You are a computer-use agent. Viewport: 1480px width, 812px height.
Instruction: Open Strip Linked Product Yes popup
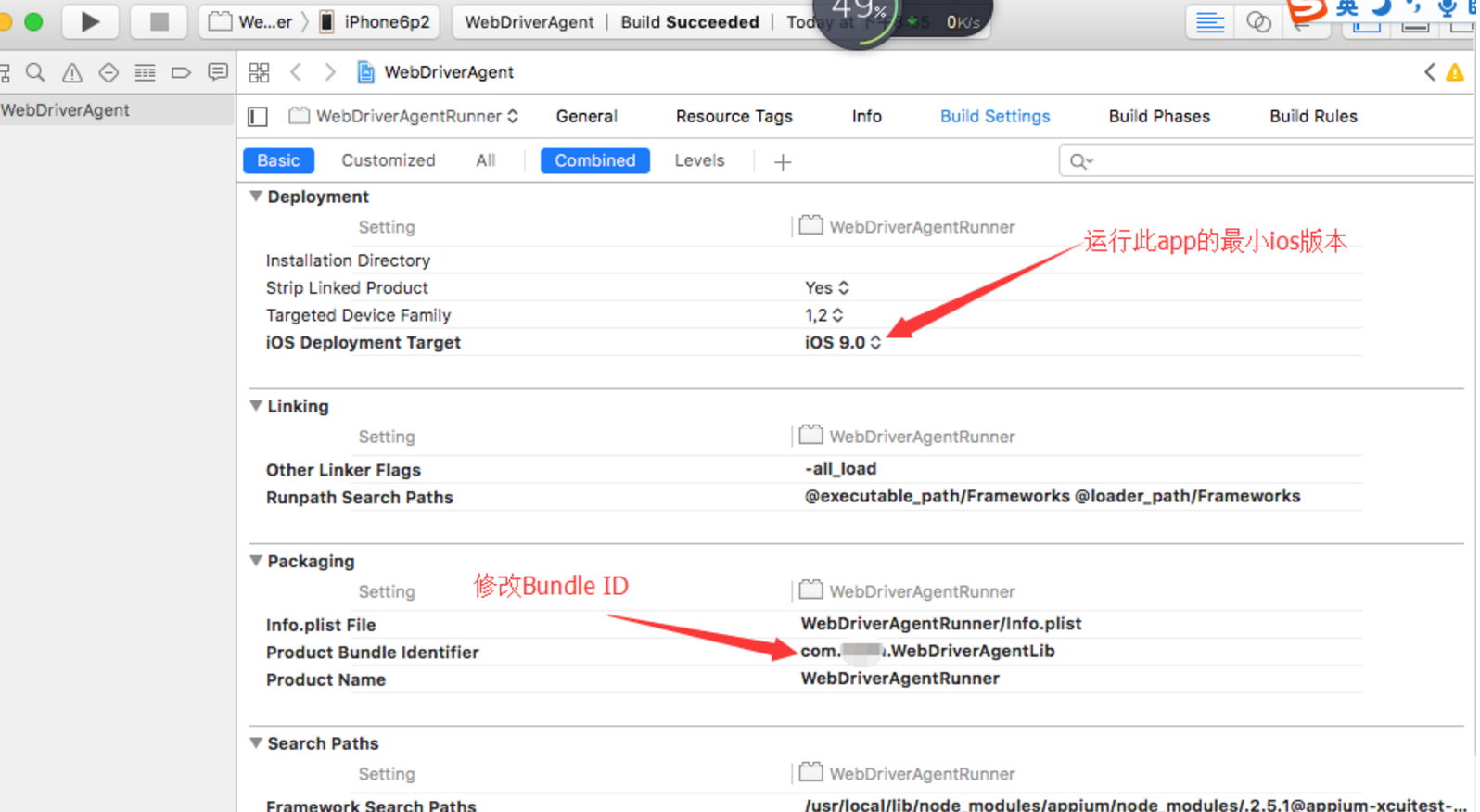pos(826,288)
